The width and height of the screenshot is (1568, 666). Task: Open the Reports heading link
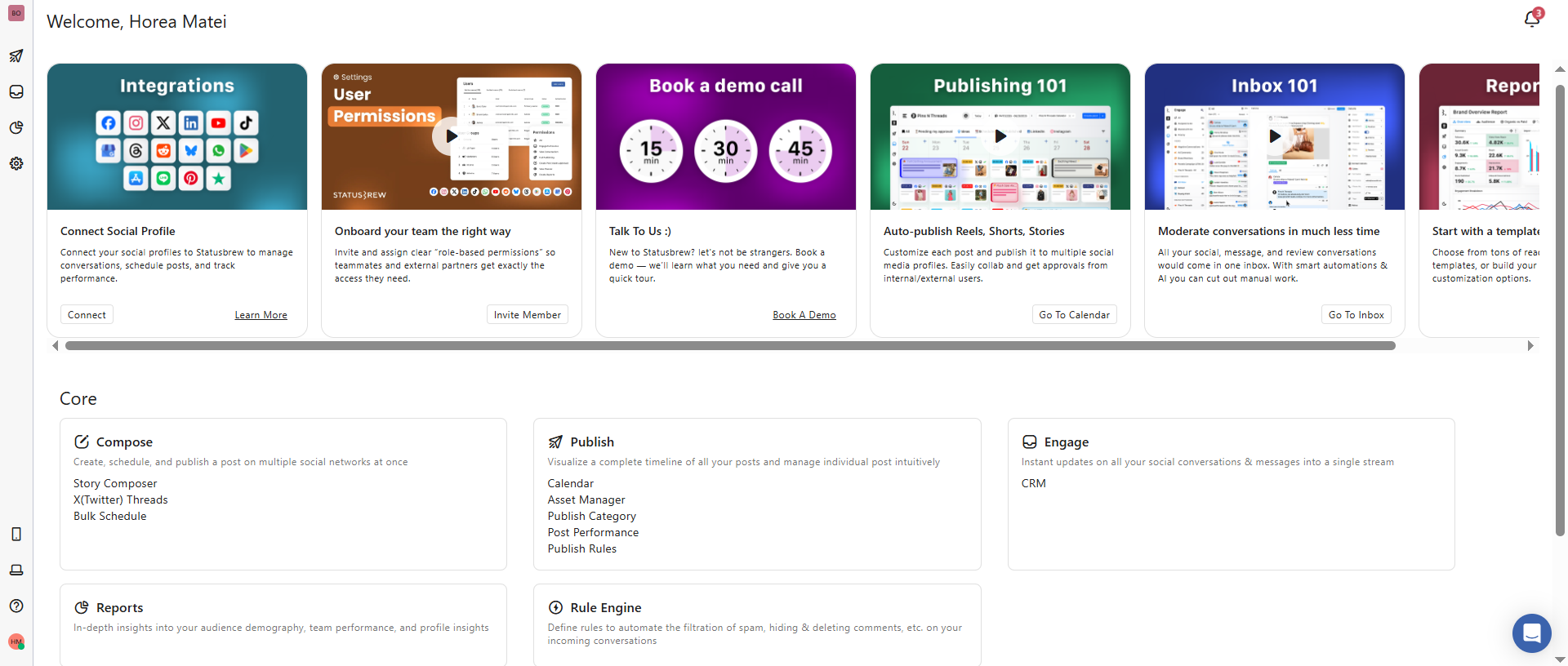(x=119, y=607)
